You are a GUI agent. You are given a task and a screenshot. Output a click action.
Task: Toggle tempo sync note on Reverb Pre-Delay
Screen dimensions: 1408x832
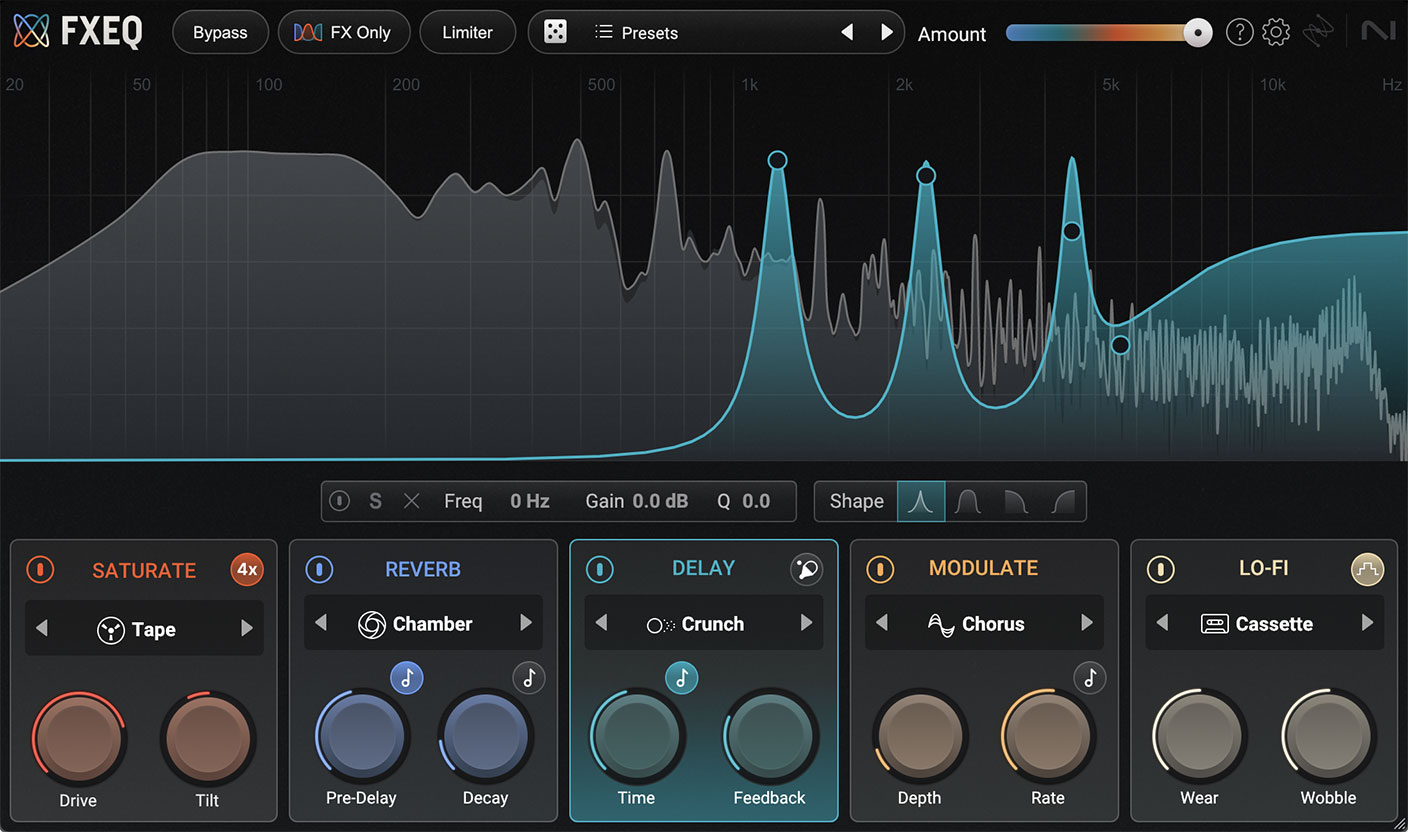pyautogui.click(x=406, y=678)
